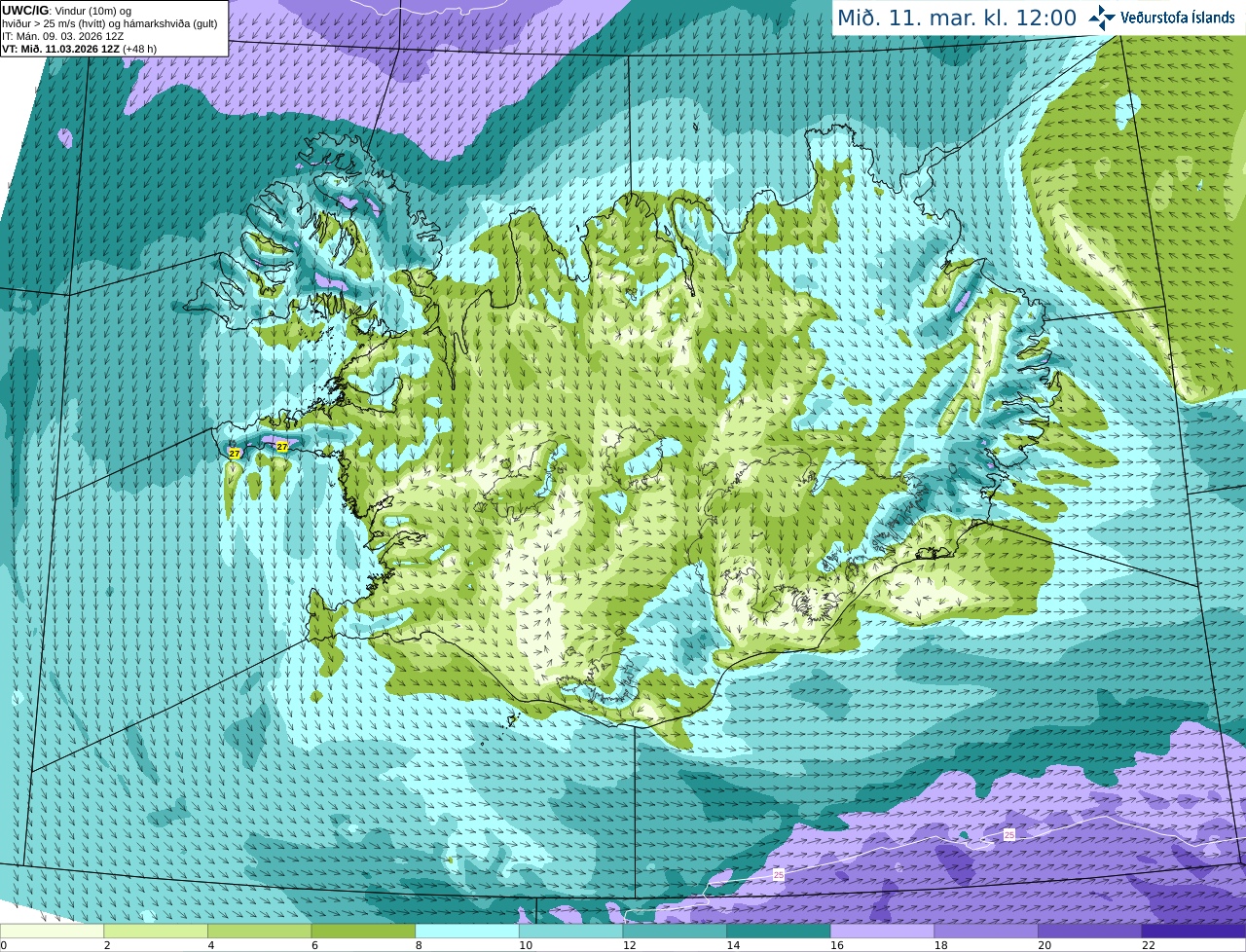Click the western 25 gust contour label

[779, 875]
